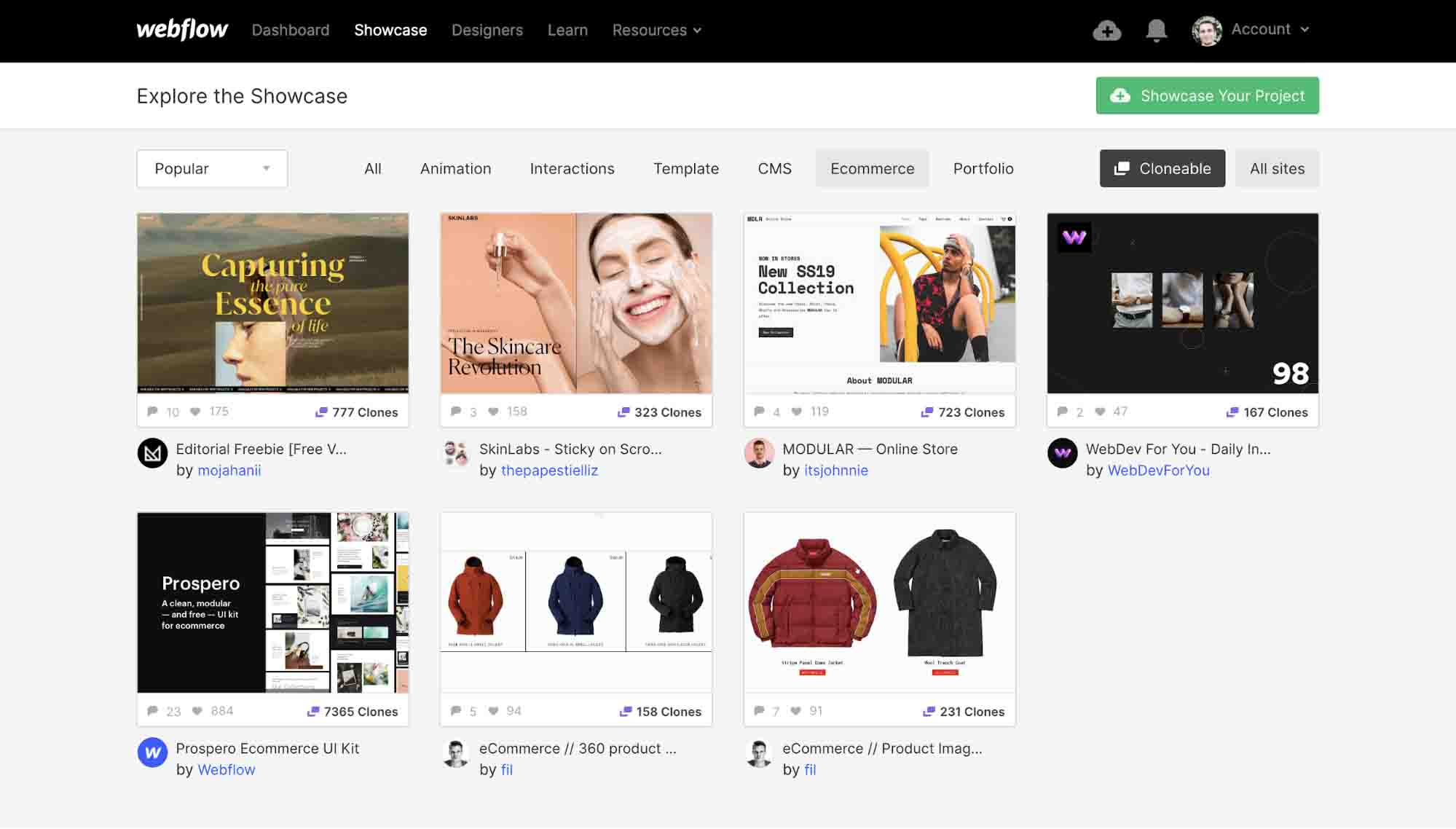The width and height of the screenshot is (1456, 829).
Task: Click the comment icon on Editorial Freebie
Action: point(152,411)
